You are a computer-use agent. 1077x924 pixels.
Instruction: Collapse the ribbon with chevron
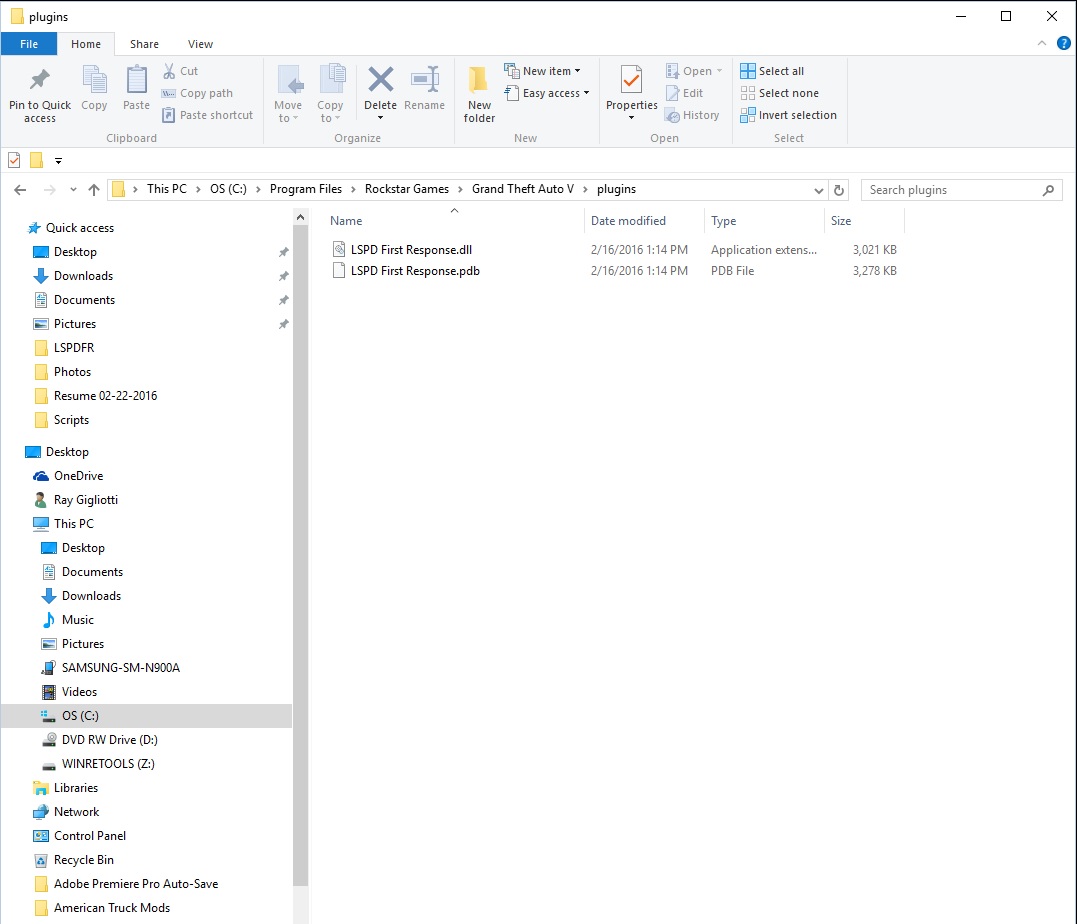click(1042, 44)
